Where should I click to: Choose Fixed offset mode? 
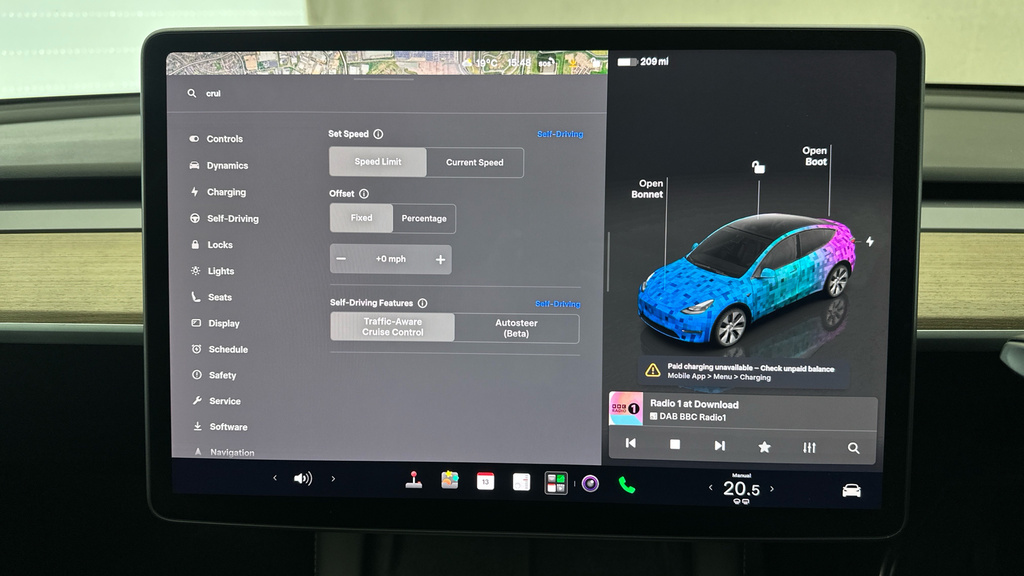[361, 218]
